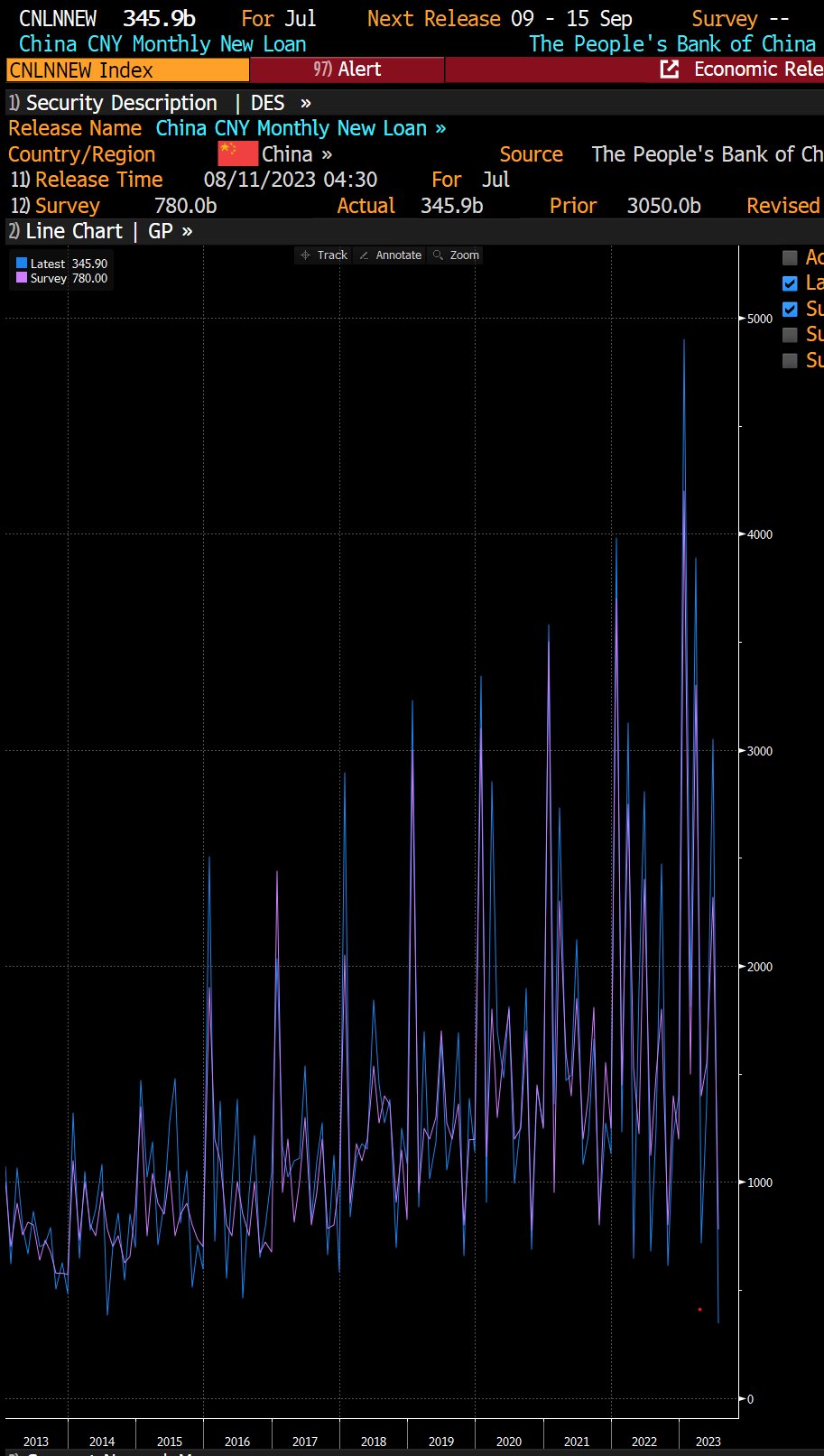
Task: Click the 2016 year label on axis
Action: coord(237,1442)
